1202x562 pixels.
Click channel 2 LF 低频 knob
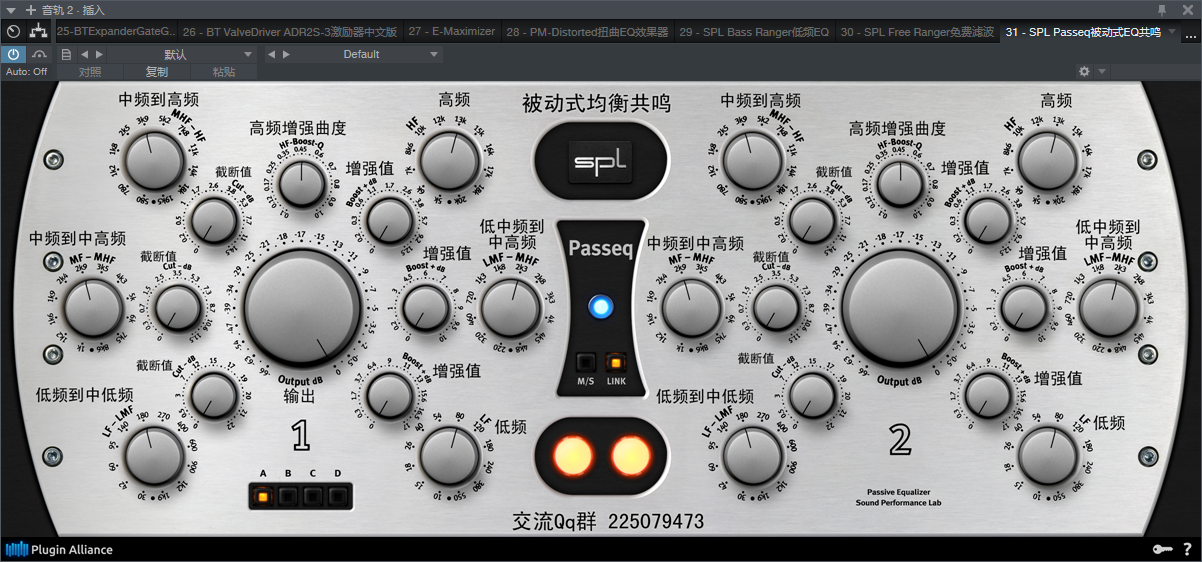[x=1048, y=456]
